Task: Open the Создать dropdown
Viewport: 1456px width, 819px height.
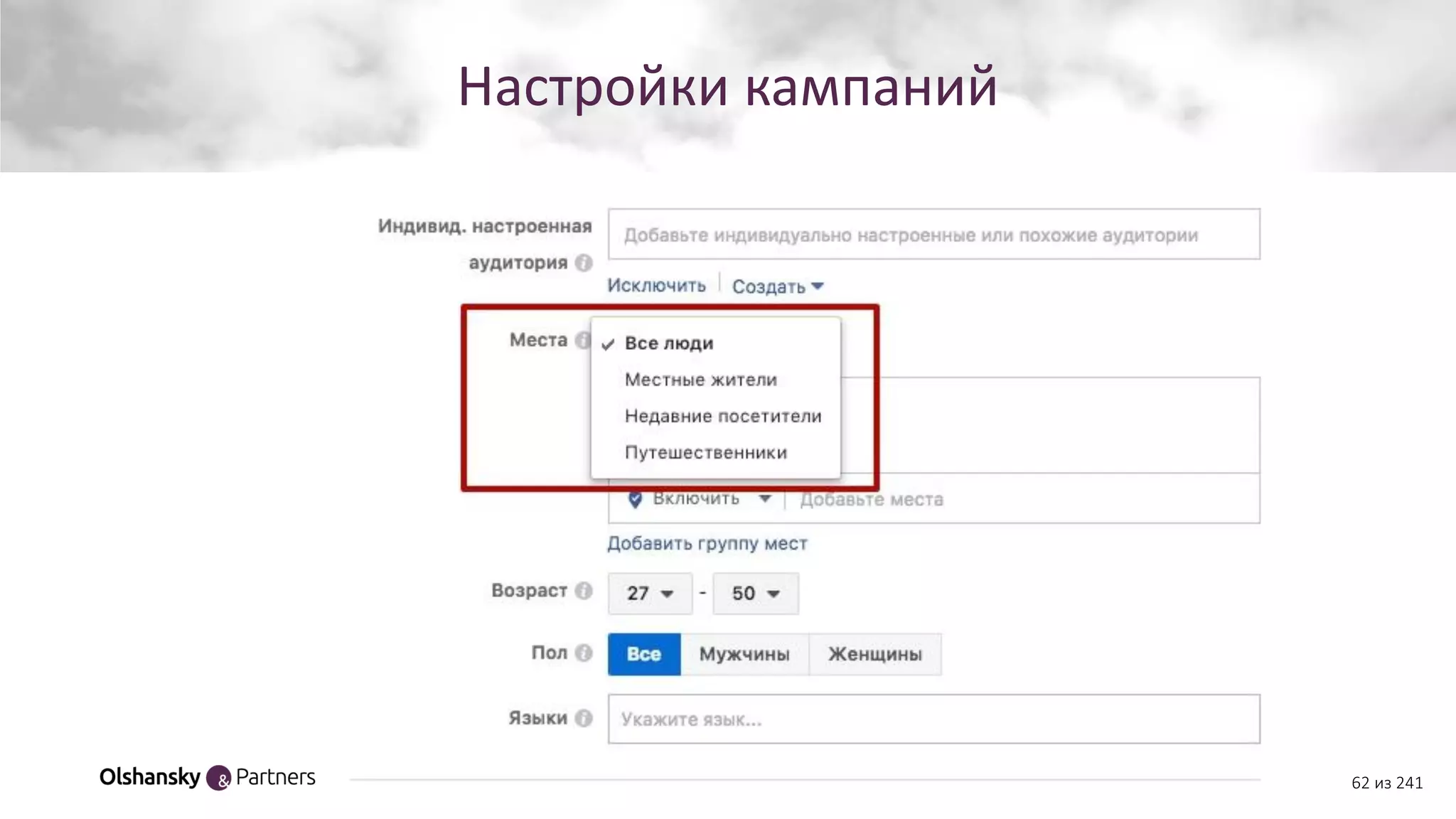Action: (x=778, y=287)
